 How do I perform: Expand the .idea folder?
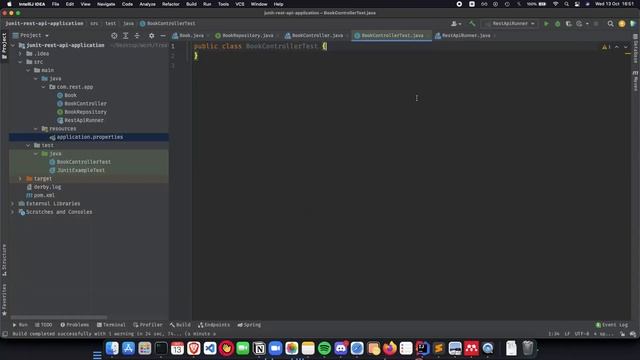(x=20, y=53)
